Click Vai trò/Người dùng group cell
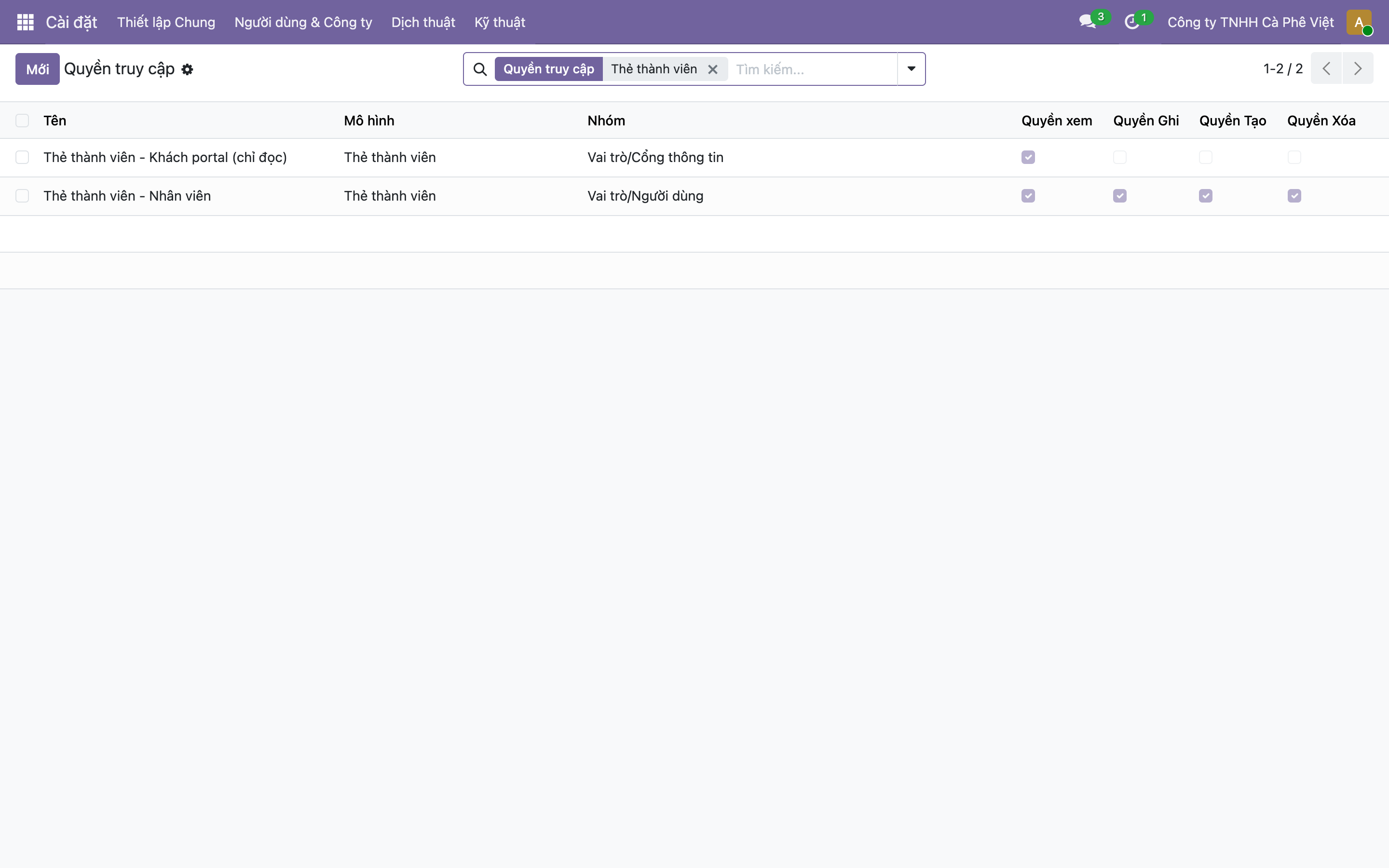The image size is (1389, 868). [645, 196]
